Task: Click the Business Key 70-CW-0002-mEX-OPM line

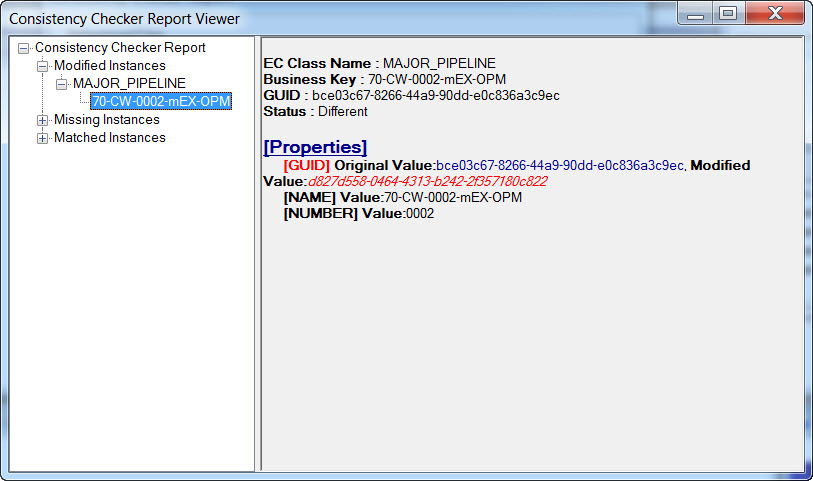Action: (385, 79)
